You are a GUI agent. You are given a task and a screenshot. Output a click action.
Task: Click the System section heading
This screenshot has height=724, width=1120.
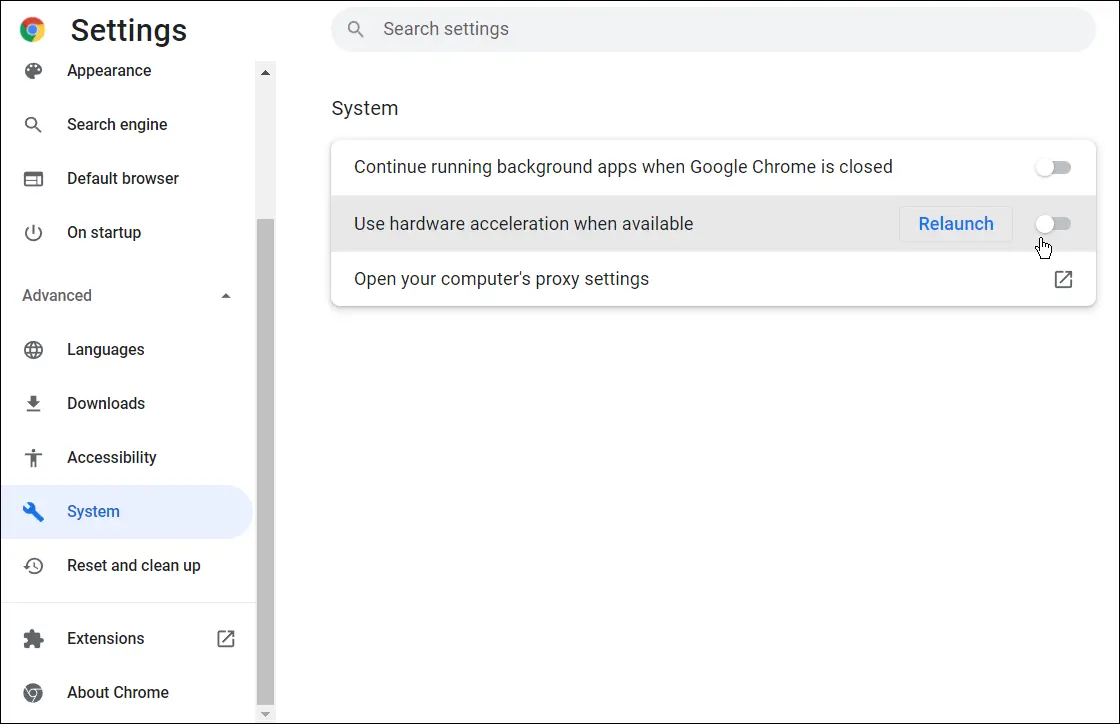point(364,109)
